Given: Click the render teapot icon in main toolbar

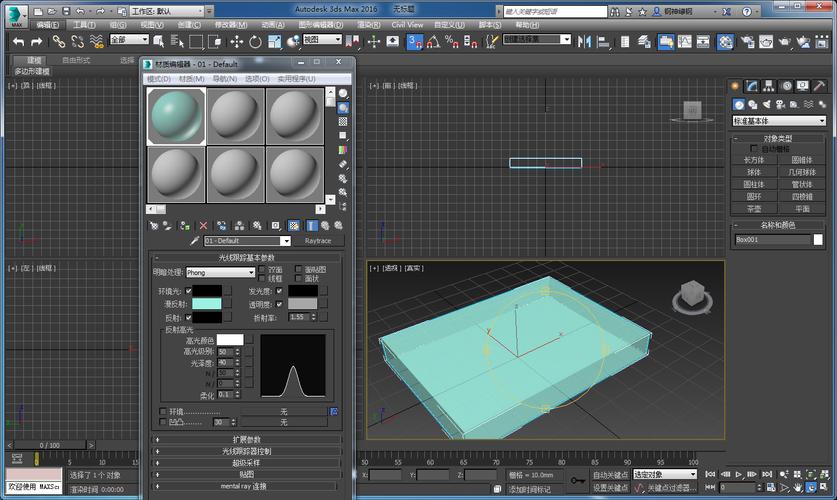Looking at the screenshot, I should [785, 41].
